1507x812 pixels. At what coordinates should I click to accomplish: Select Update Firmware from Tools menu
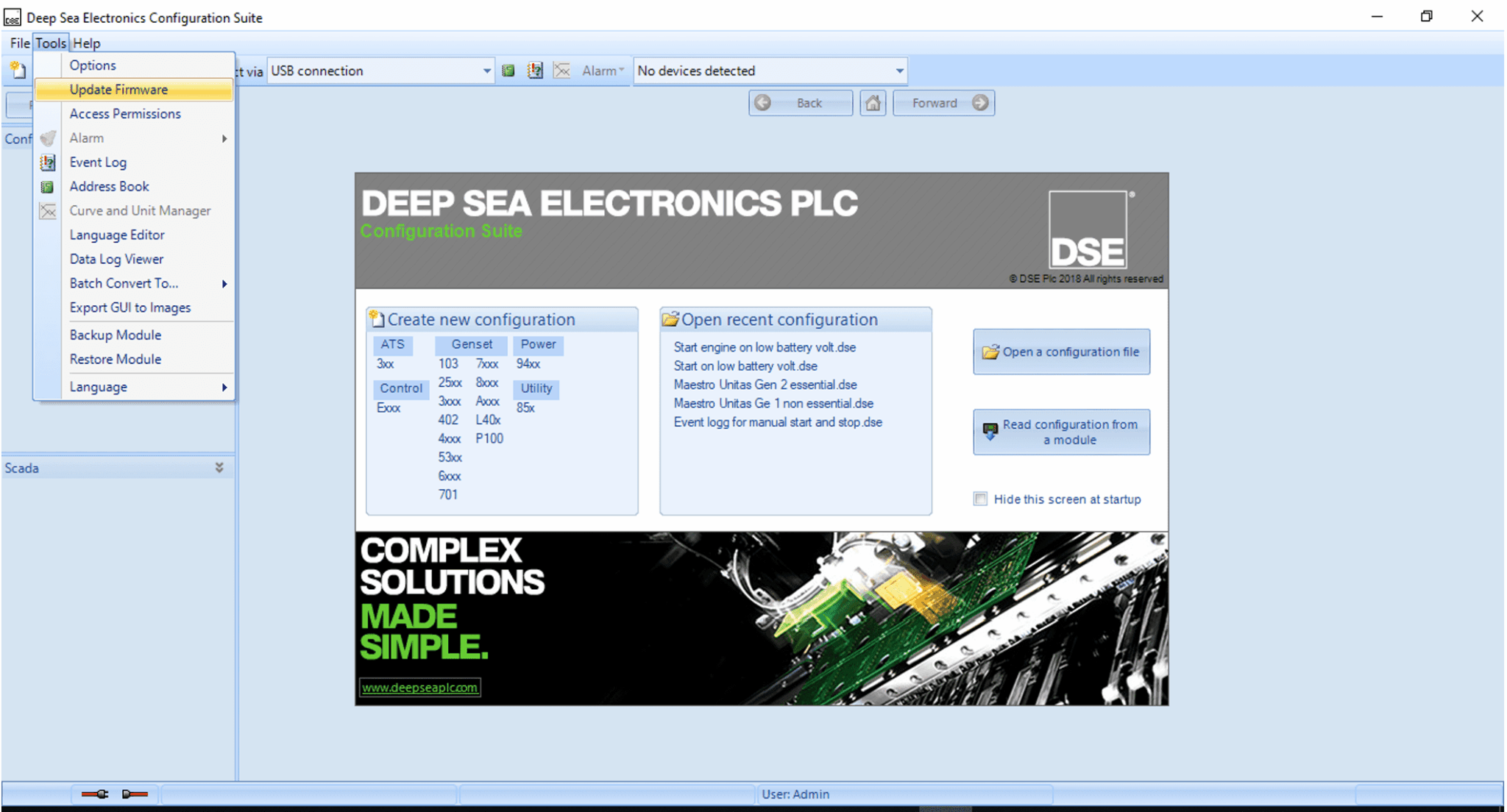click(134, 90)
